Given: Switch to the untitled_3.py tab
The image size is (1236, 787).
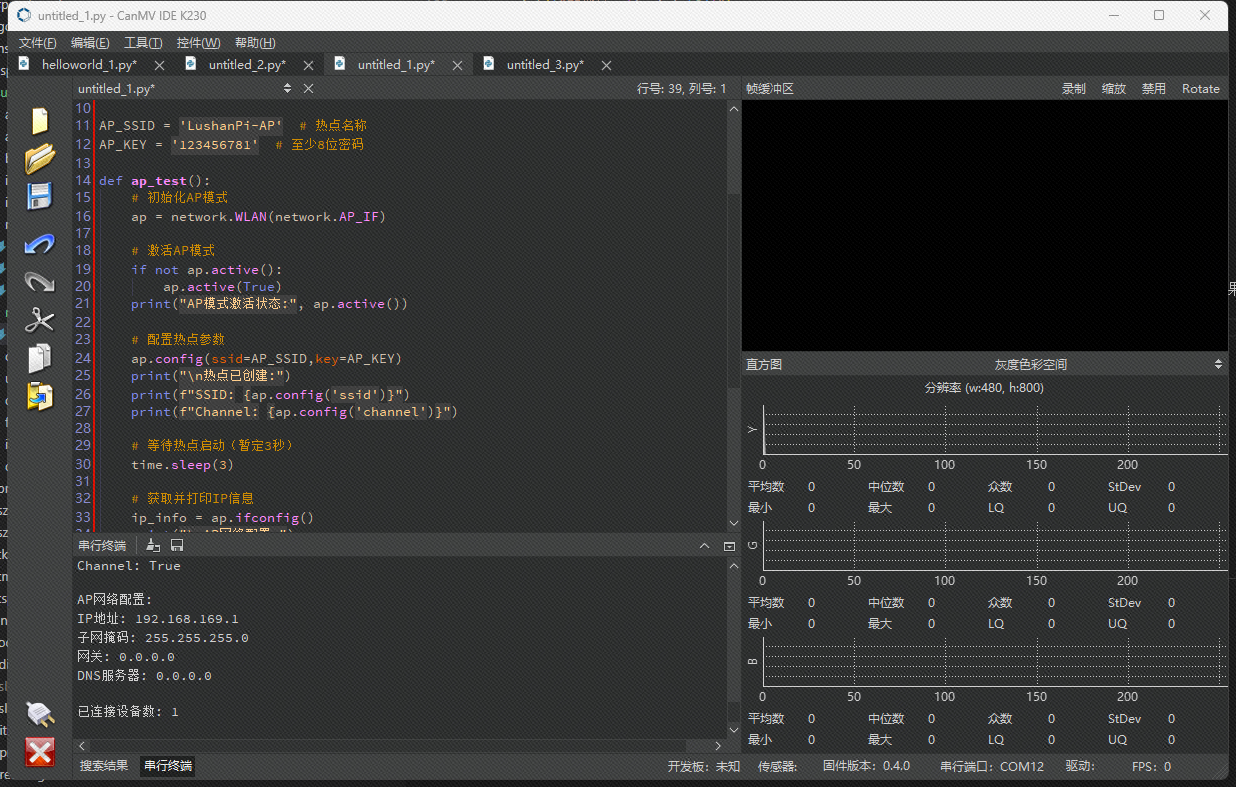Looking at the screenshot, I should point(545,65).
